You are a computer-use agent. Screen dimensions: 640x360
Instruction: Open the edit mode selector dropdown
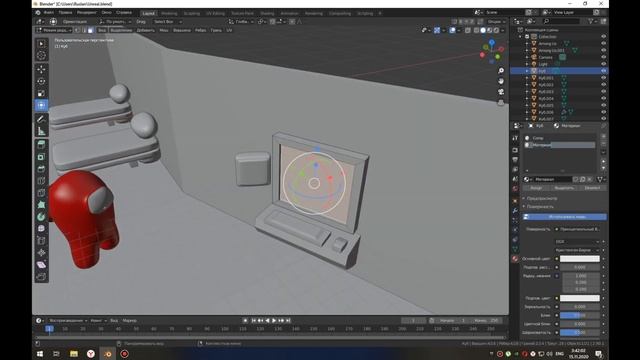point(54,30)
